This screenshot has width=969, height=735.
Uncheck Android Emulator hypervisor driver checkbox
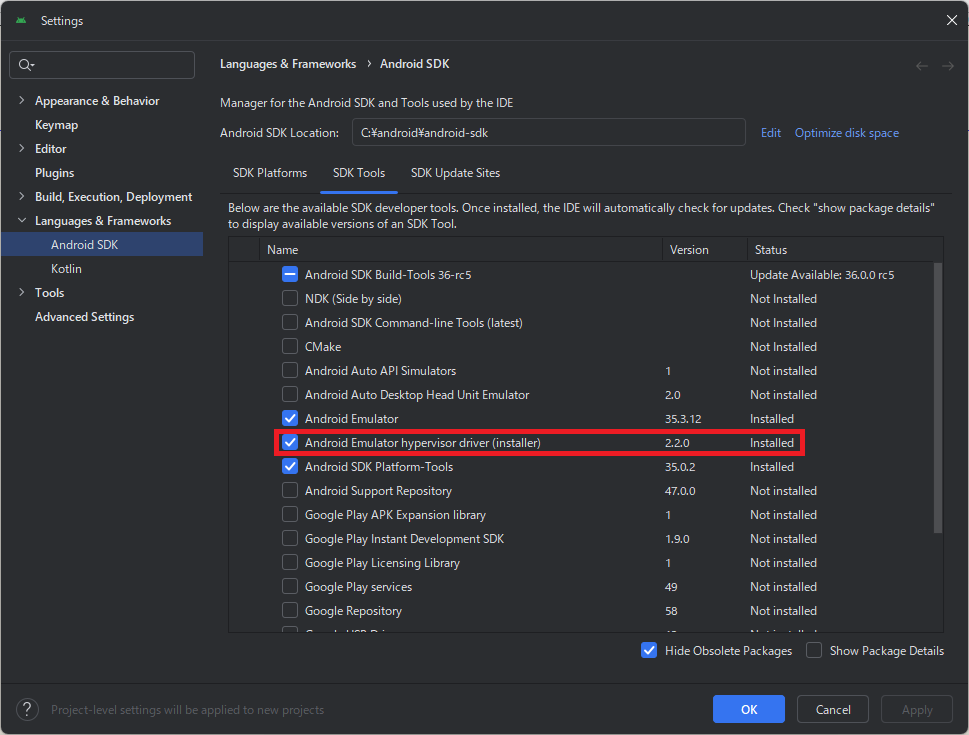290,442
